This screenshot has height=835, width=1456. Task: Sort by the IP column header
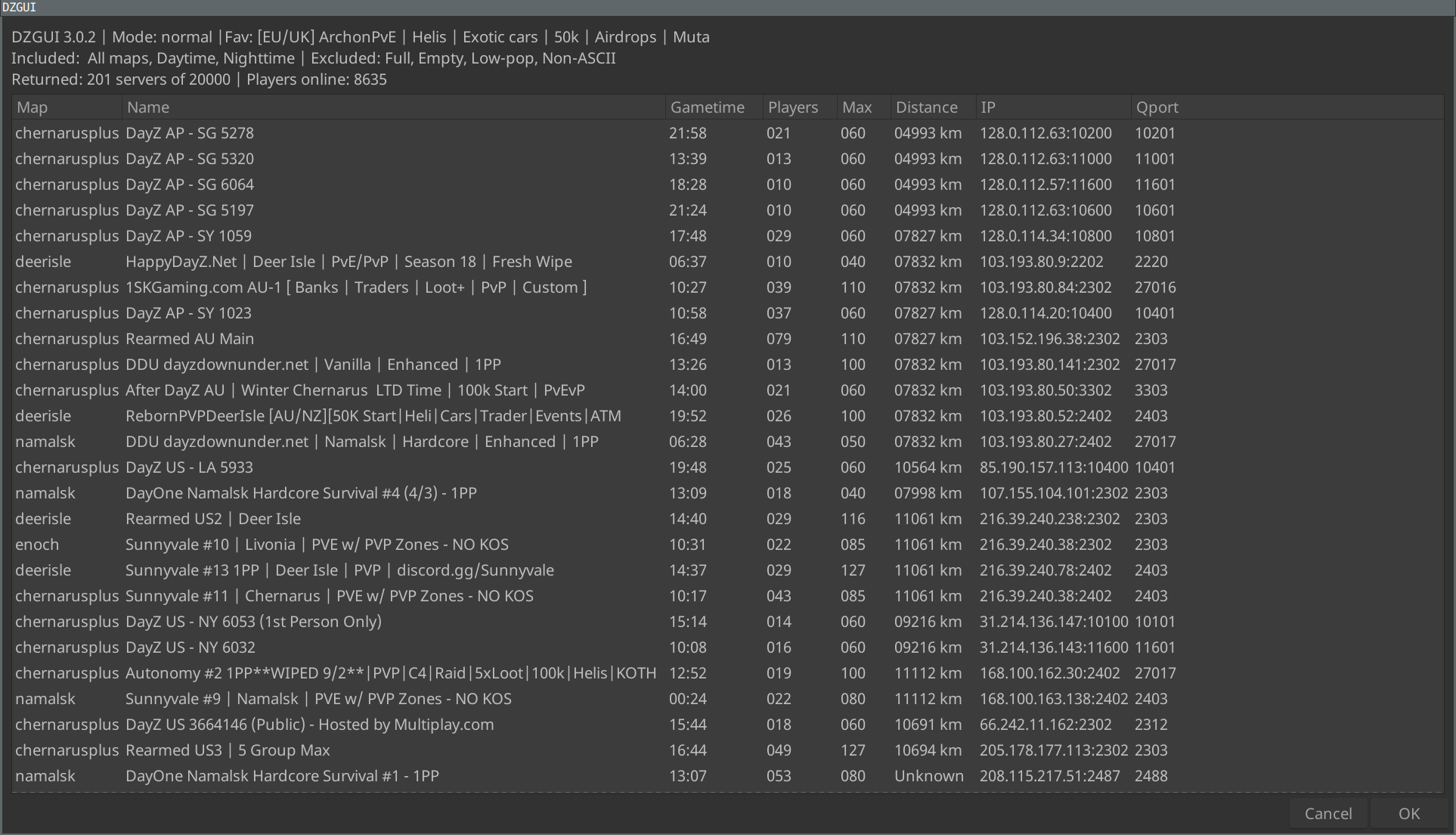[x=1053, y=107]
